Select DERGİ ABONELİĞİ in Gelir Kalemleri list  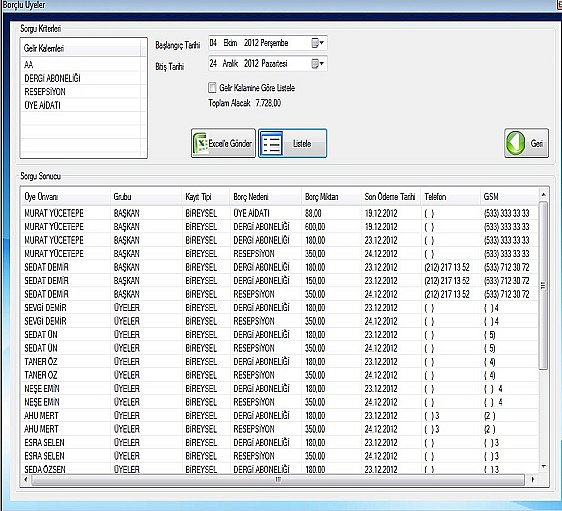click(52, 78)
